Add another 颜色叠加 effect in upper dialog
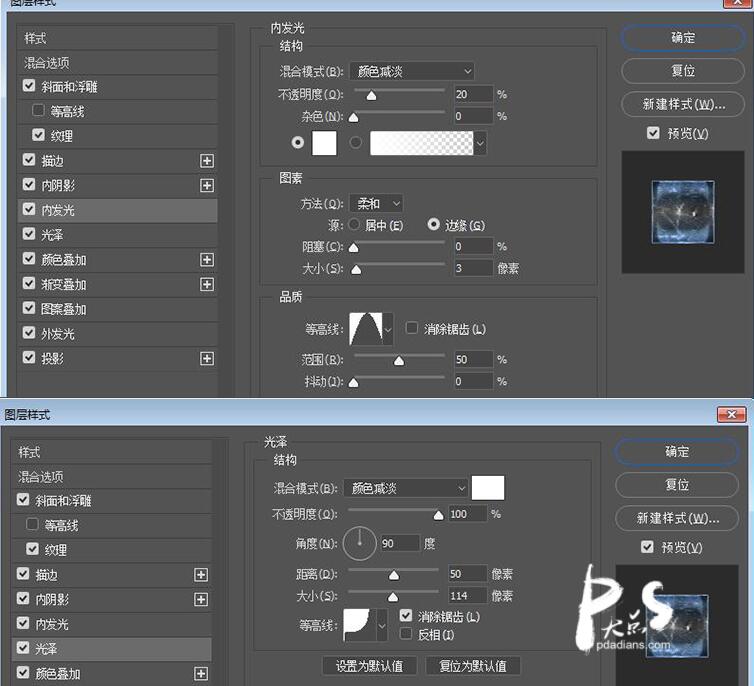Image resolution: width=754 pixels, height=686 pixels. coord(207,260)
